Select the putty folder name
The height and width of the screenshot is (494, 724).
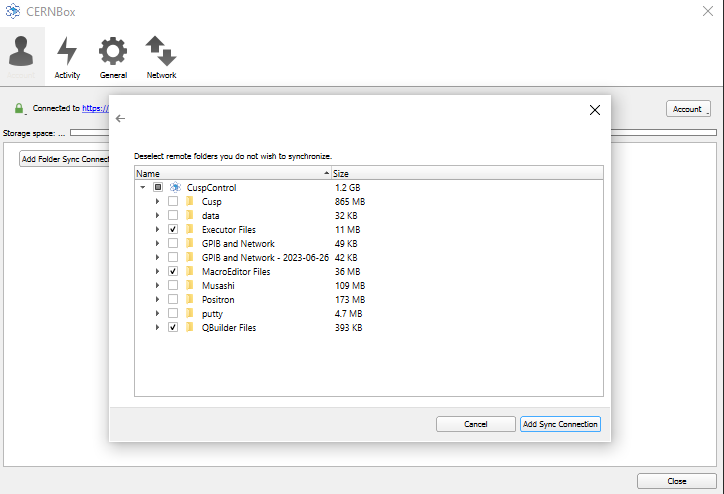pos(212,314)
